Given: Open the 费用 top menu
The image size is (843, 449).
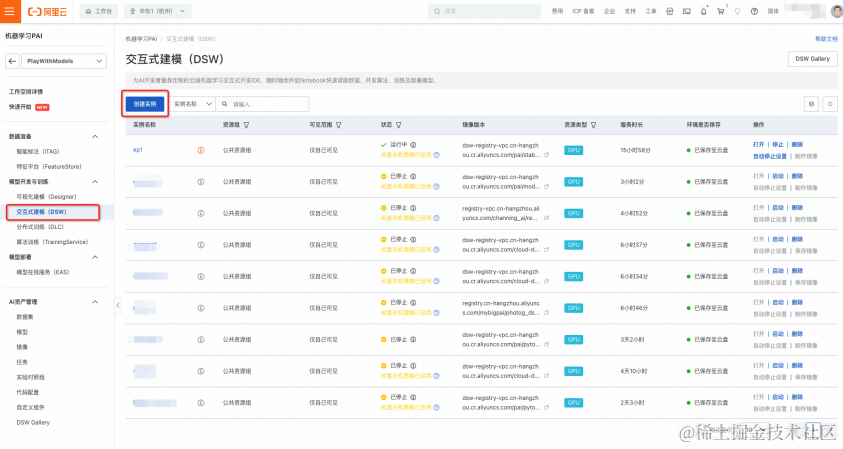Looking at the screenshot, I should pyautogui.click(x=557, y=11).
